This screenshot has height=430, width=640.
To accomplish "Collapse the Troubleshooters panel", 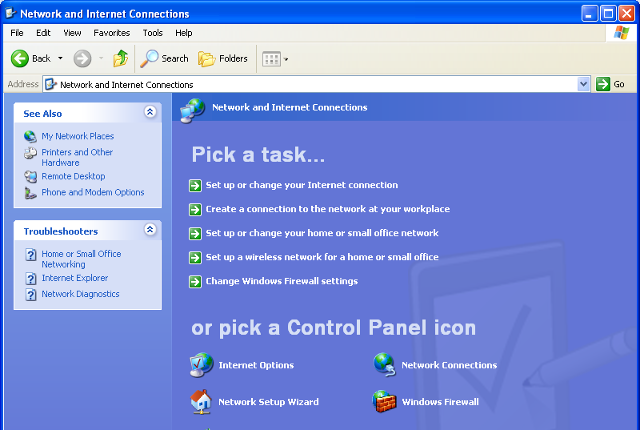I will (x=150, y=229).
